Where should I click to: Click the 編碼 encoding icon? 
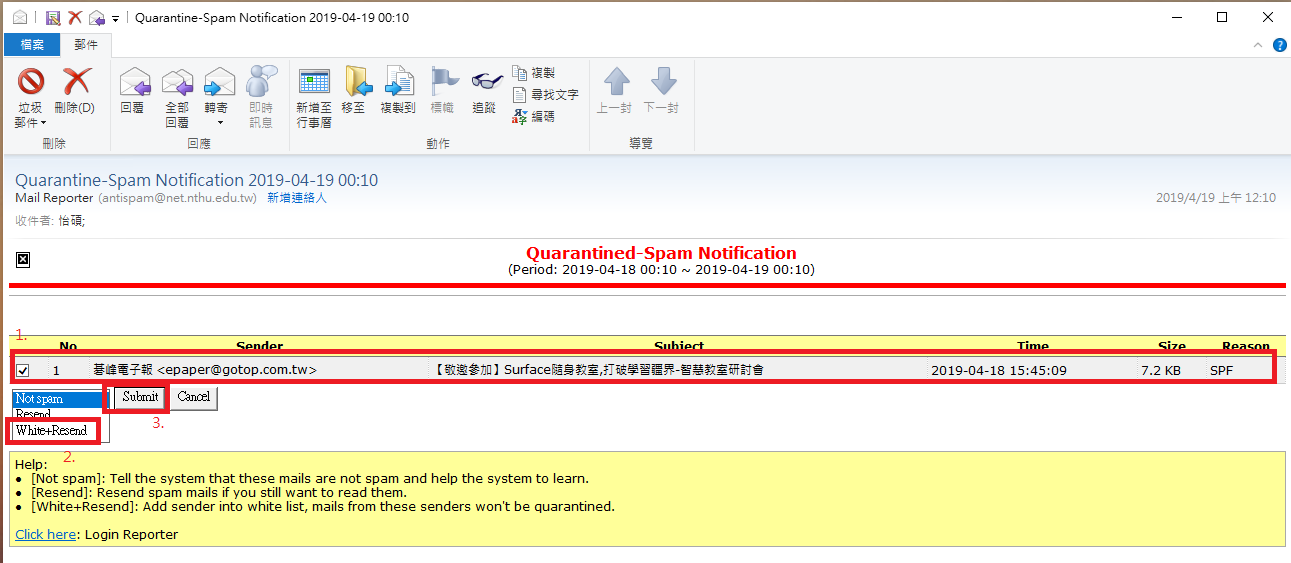click(x=520, y=117)
